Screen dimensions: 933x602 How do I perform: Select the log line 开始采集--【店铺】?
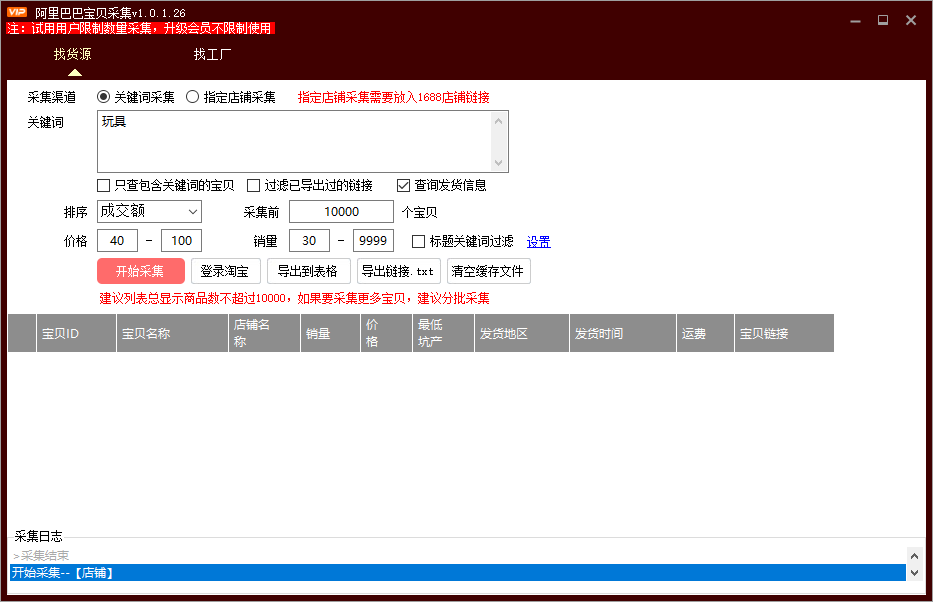458,573
